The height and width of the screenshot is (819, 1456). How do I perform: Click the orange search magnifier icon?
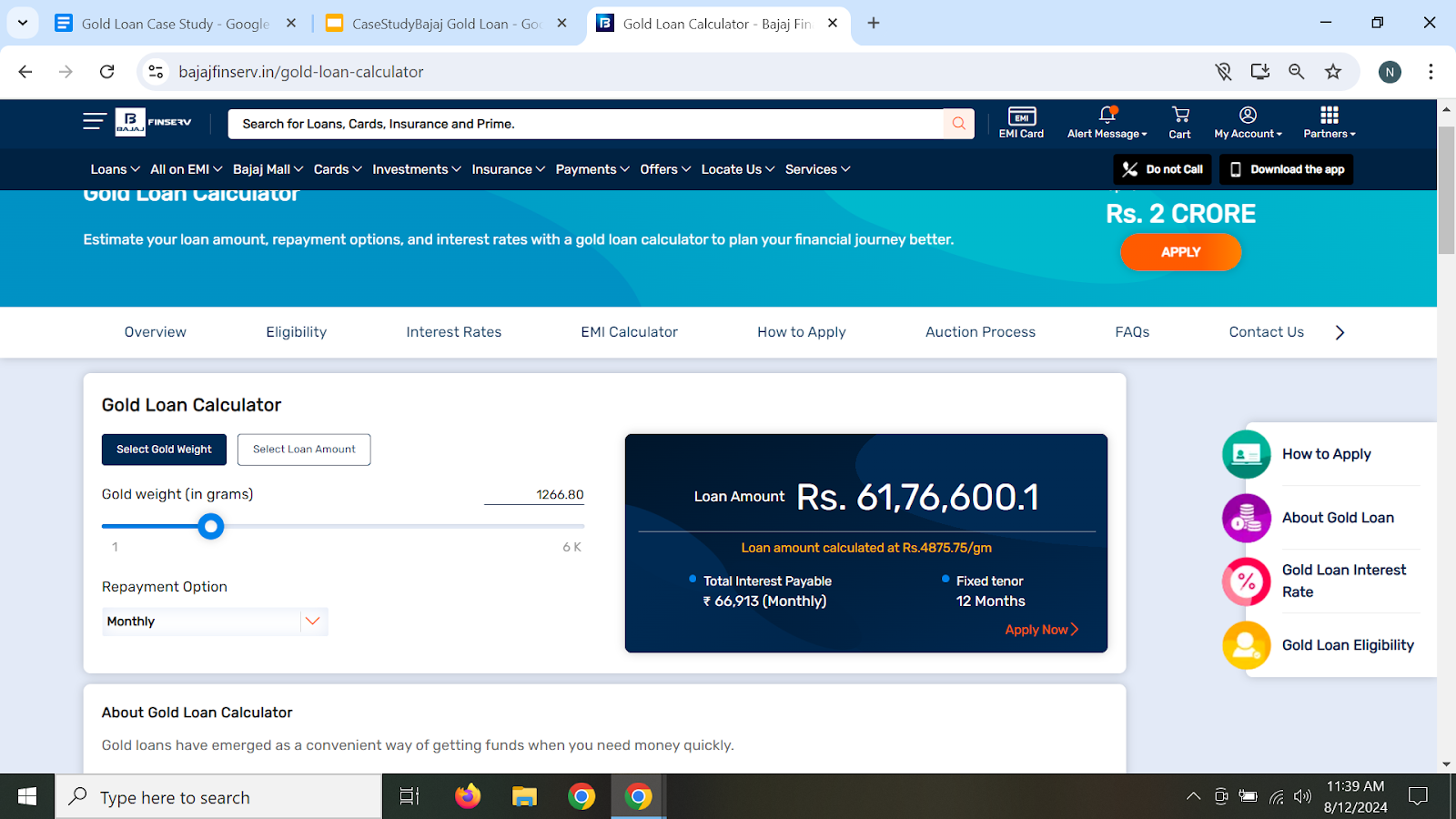tap(958, 124)
